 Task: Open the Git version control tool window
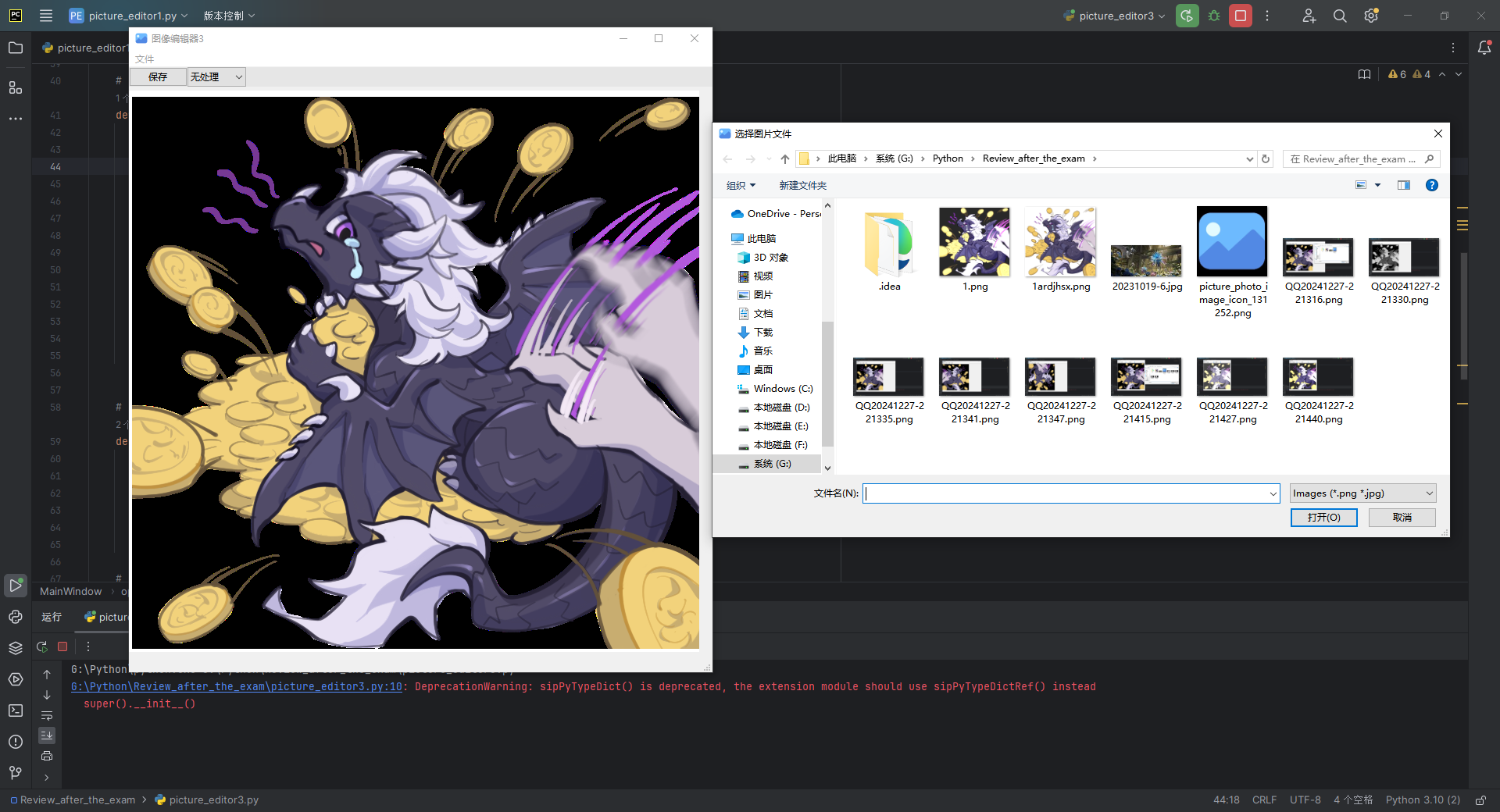(x=16, y=773)
